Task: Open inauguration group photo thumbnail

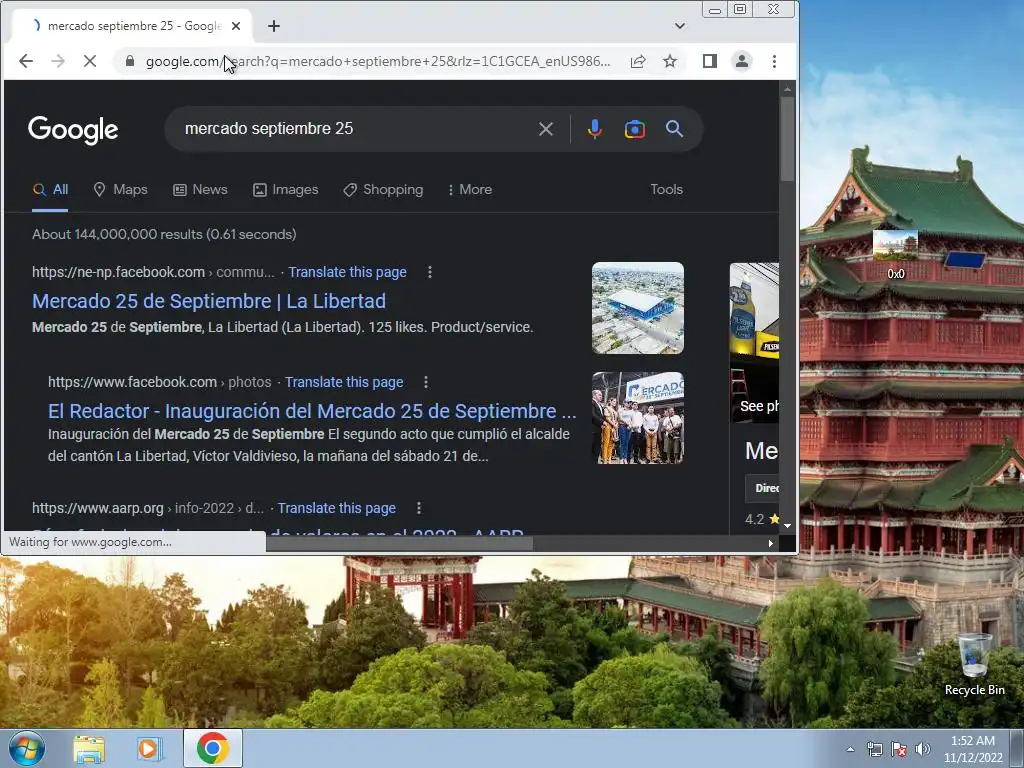Action: [638, 418]
